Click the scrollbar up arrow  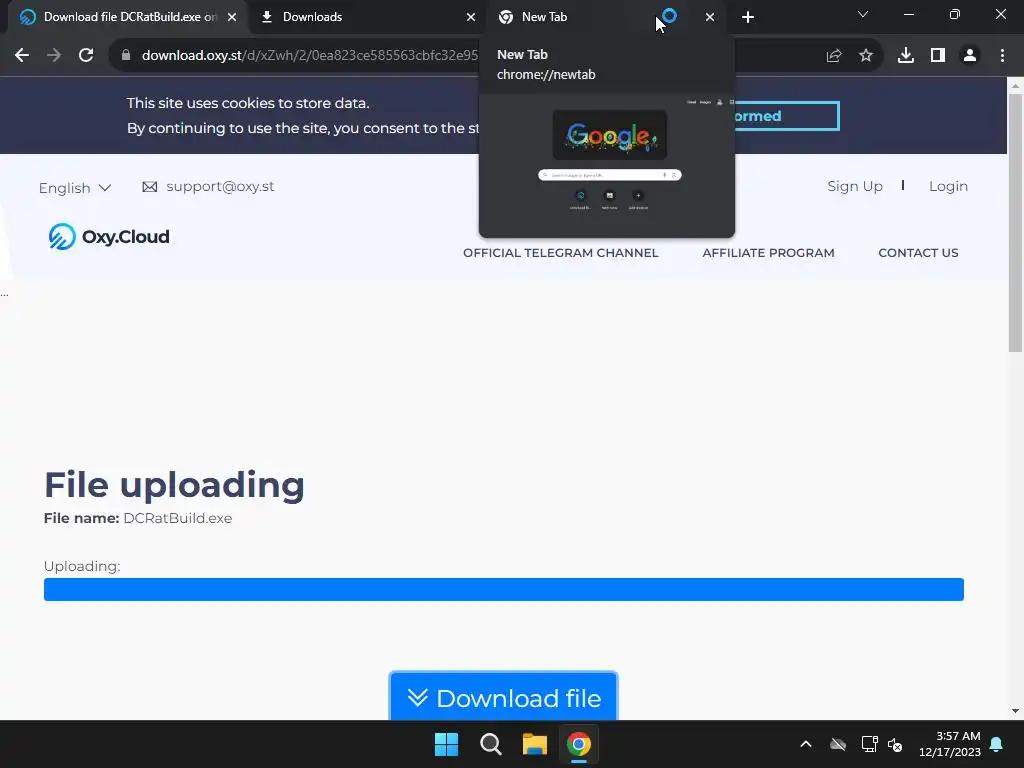click(1015, 86)
